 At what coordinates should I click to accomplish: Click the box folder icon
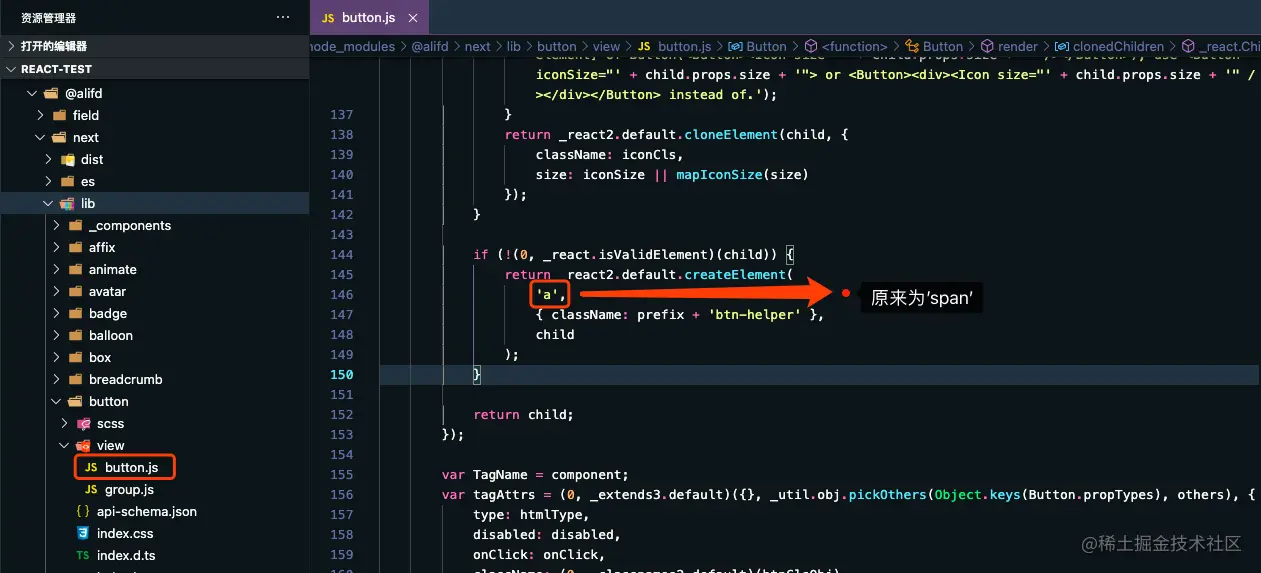(75, 357)
